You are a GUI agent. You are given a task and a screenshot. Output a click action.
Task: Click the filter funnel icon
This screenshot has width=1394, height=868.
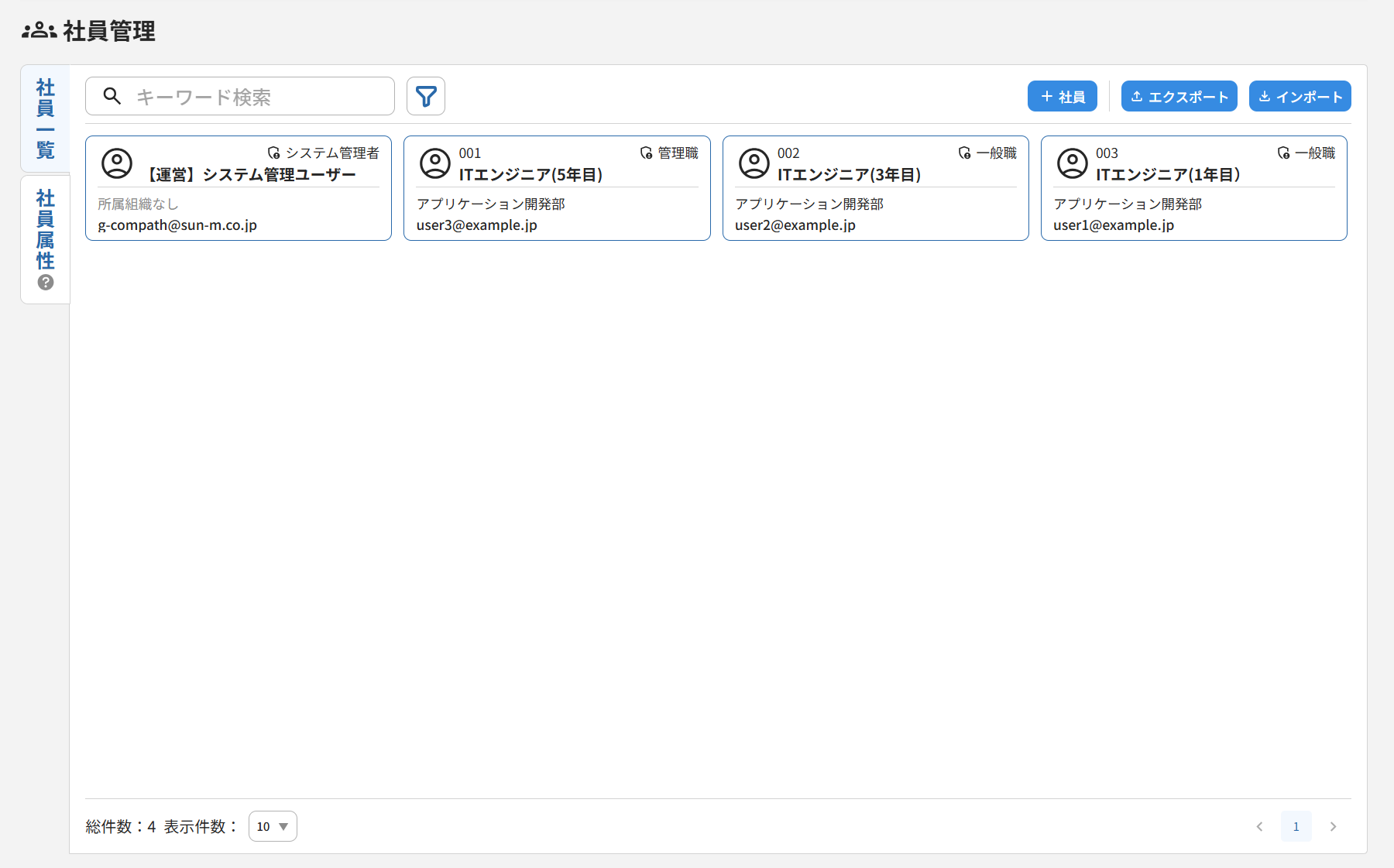pos(426,97)
